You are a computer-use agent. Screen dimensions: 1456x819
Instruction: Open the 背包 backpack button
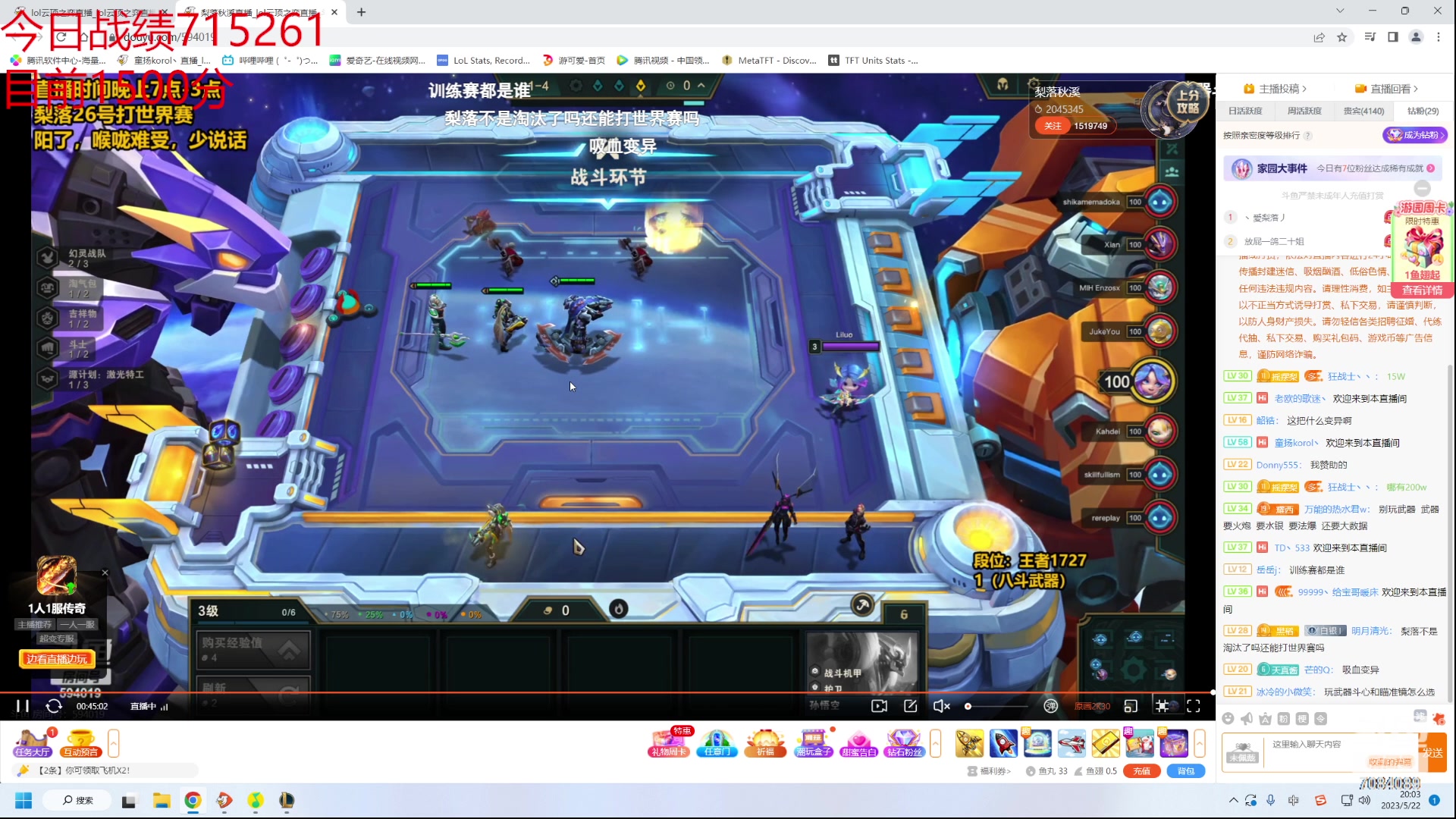(x=1186, y=771)
